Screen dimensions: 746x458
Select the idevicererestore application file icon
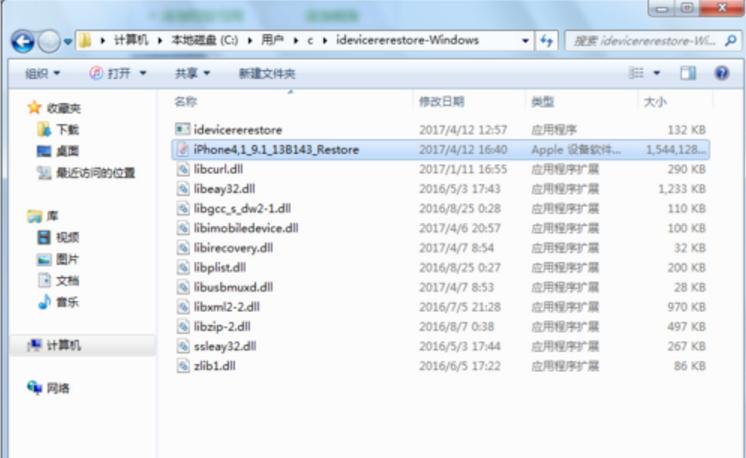pyautogui.click(x=183, y=129)
